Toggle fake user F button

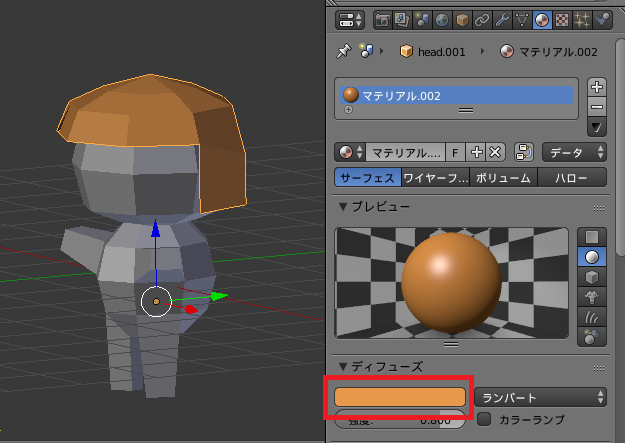(x=455, y=152)
